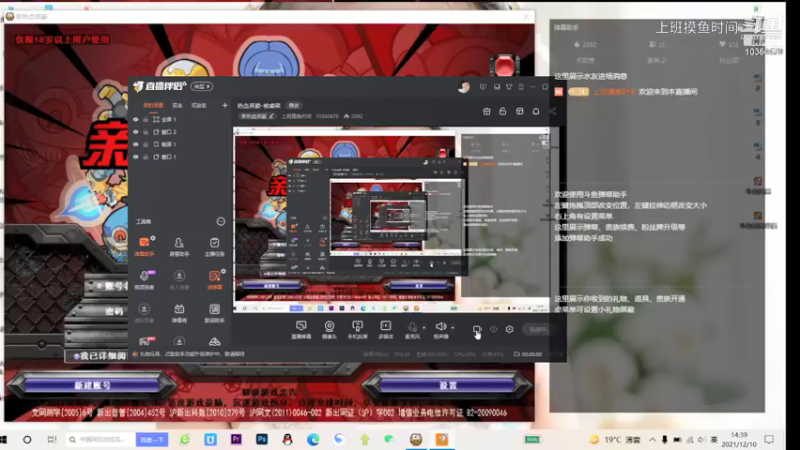
Task: Open the 主播任务 tool
Action: (x=214, y=246)
